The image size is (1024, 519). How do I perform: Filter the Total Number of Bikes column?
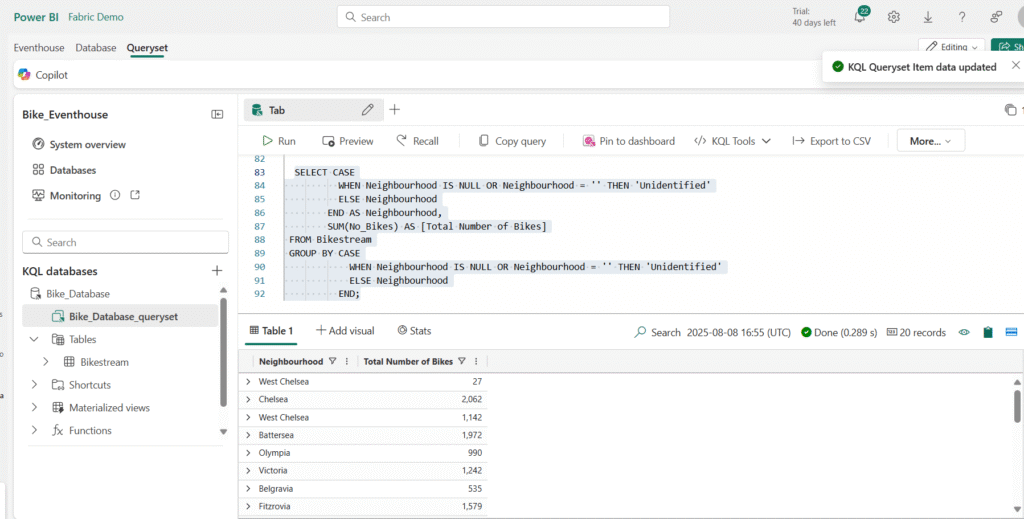[462, 361]
